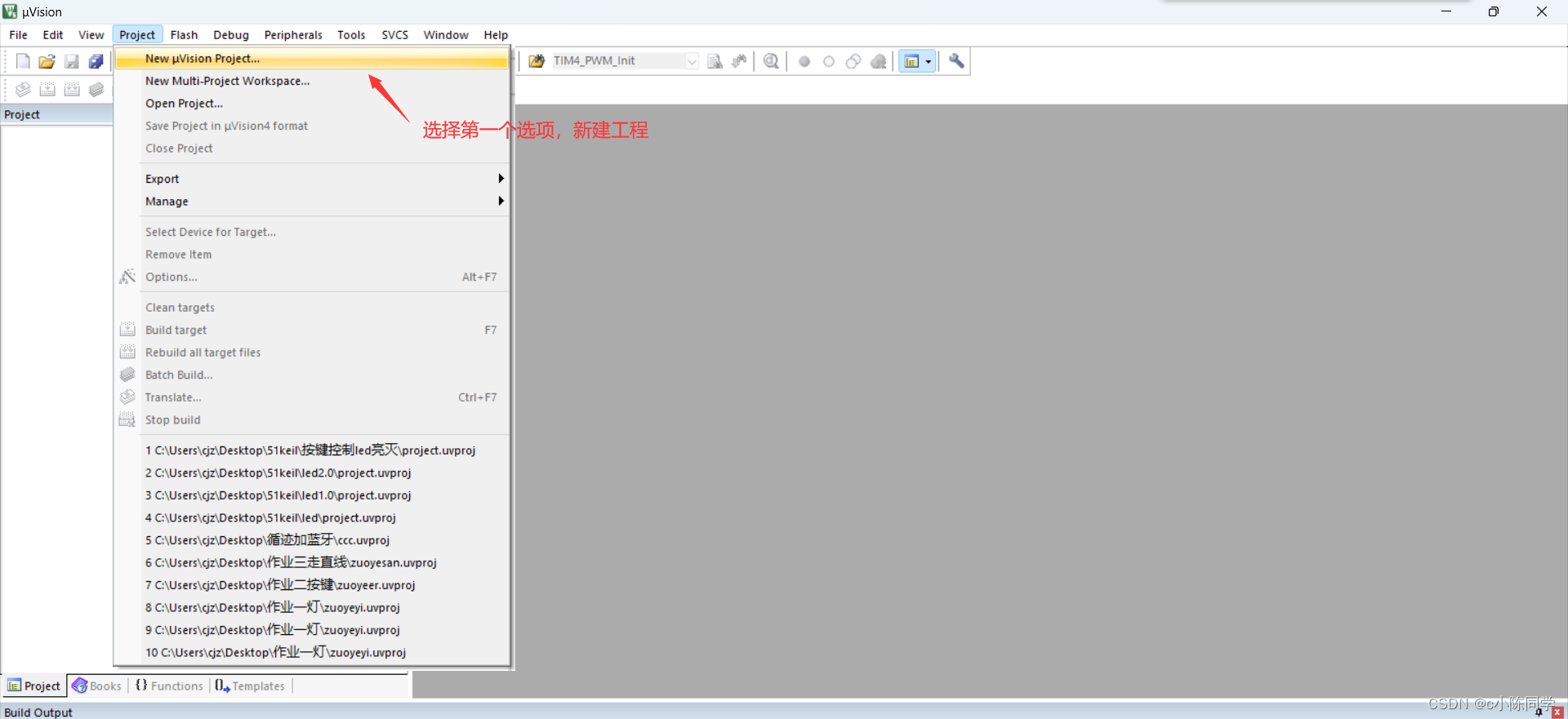Click the Find icon right of the search combo box
1568x719 pixels.
tap(715, 61)
